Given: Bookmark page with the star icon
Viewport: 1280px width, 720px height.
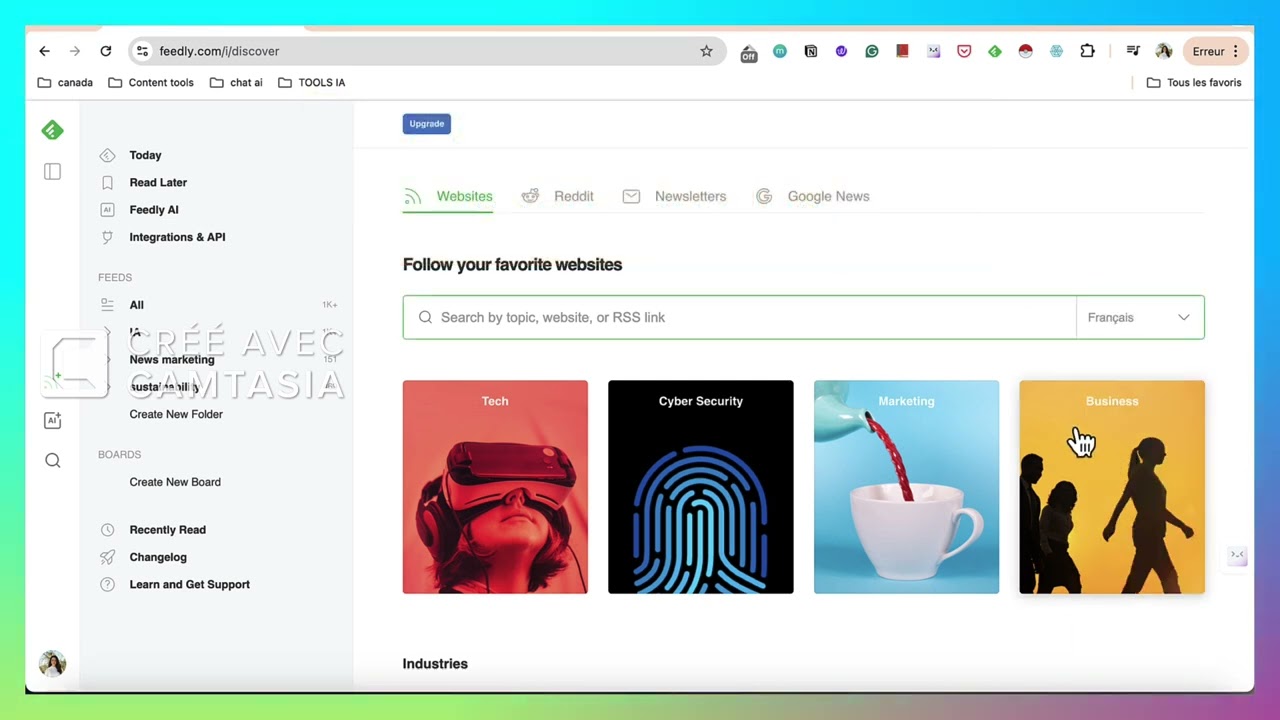Looking at the screenshot, I should [x=706, y=51].
